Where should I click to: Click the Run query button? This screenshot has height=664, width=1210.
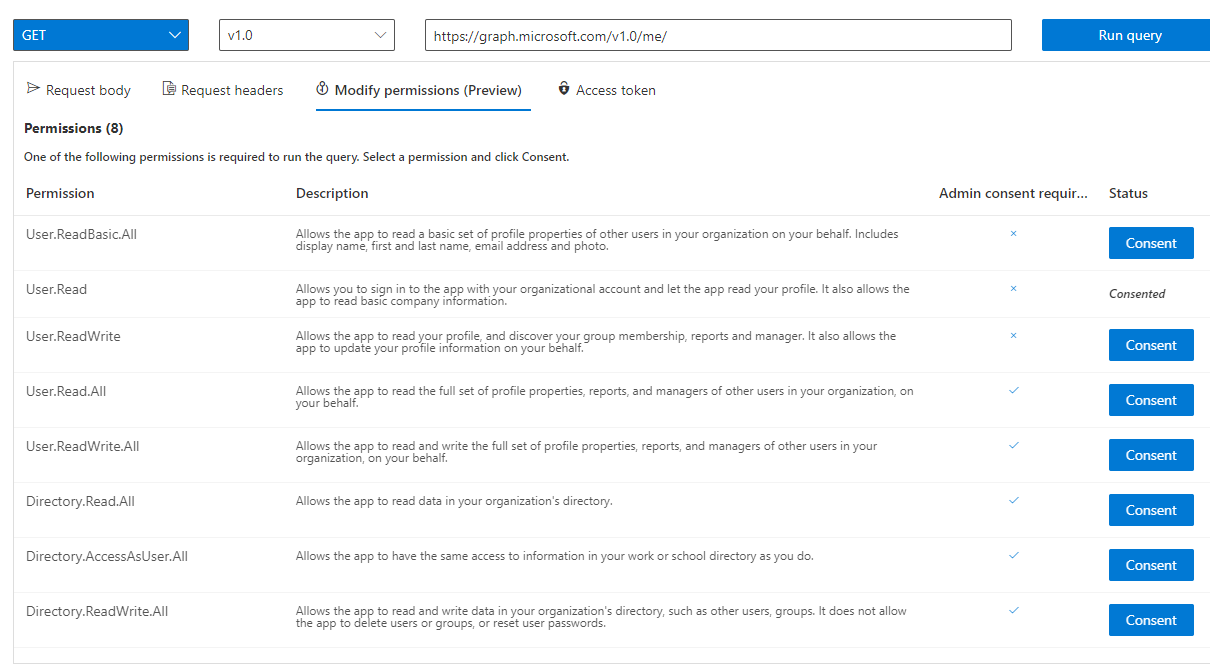tap(1126, 35)
